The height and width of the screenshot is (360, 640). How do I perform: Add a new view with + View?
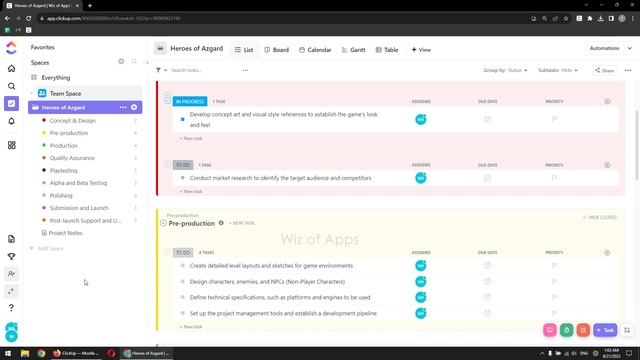pos(421,50)
